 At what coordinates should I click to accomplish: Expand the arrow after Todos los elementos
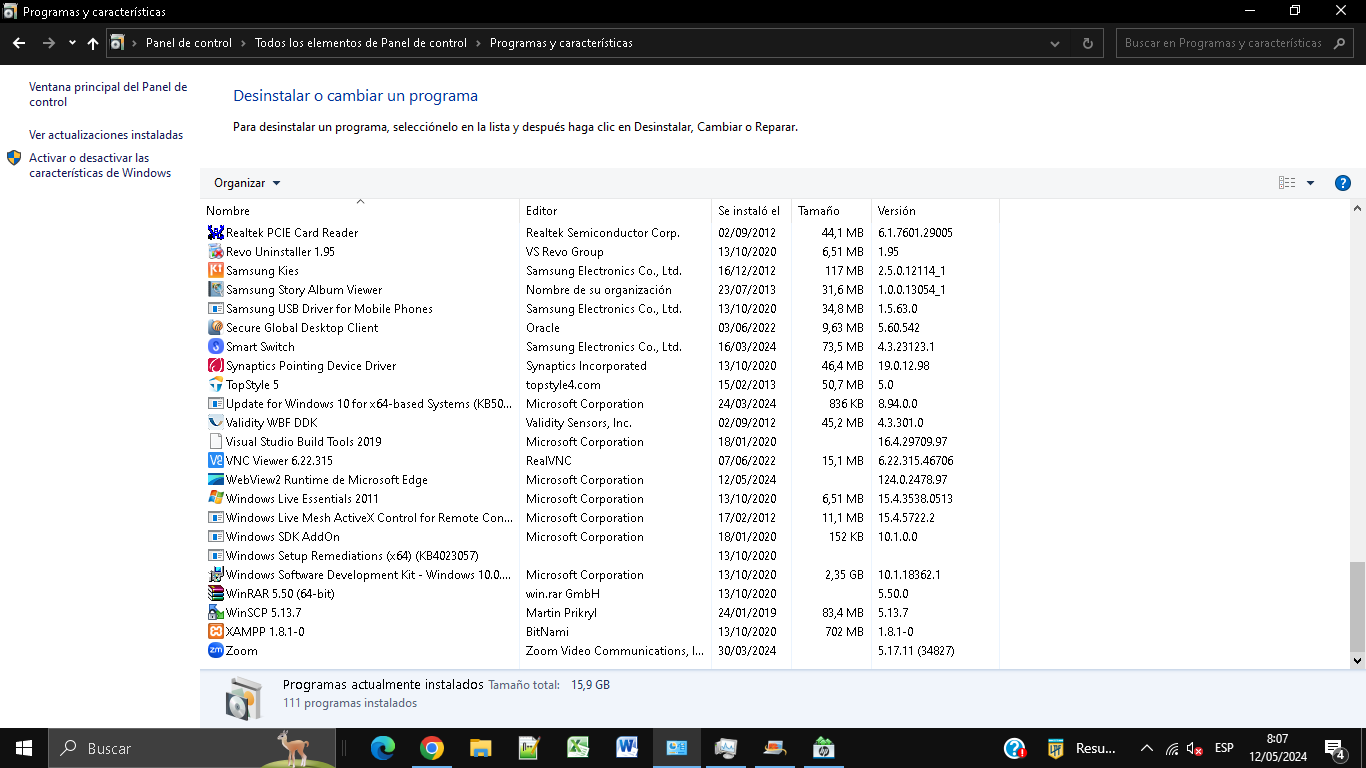(478, 43)
